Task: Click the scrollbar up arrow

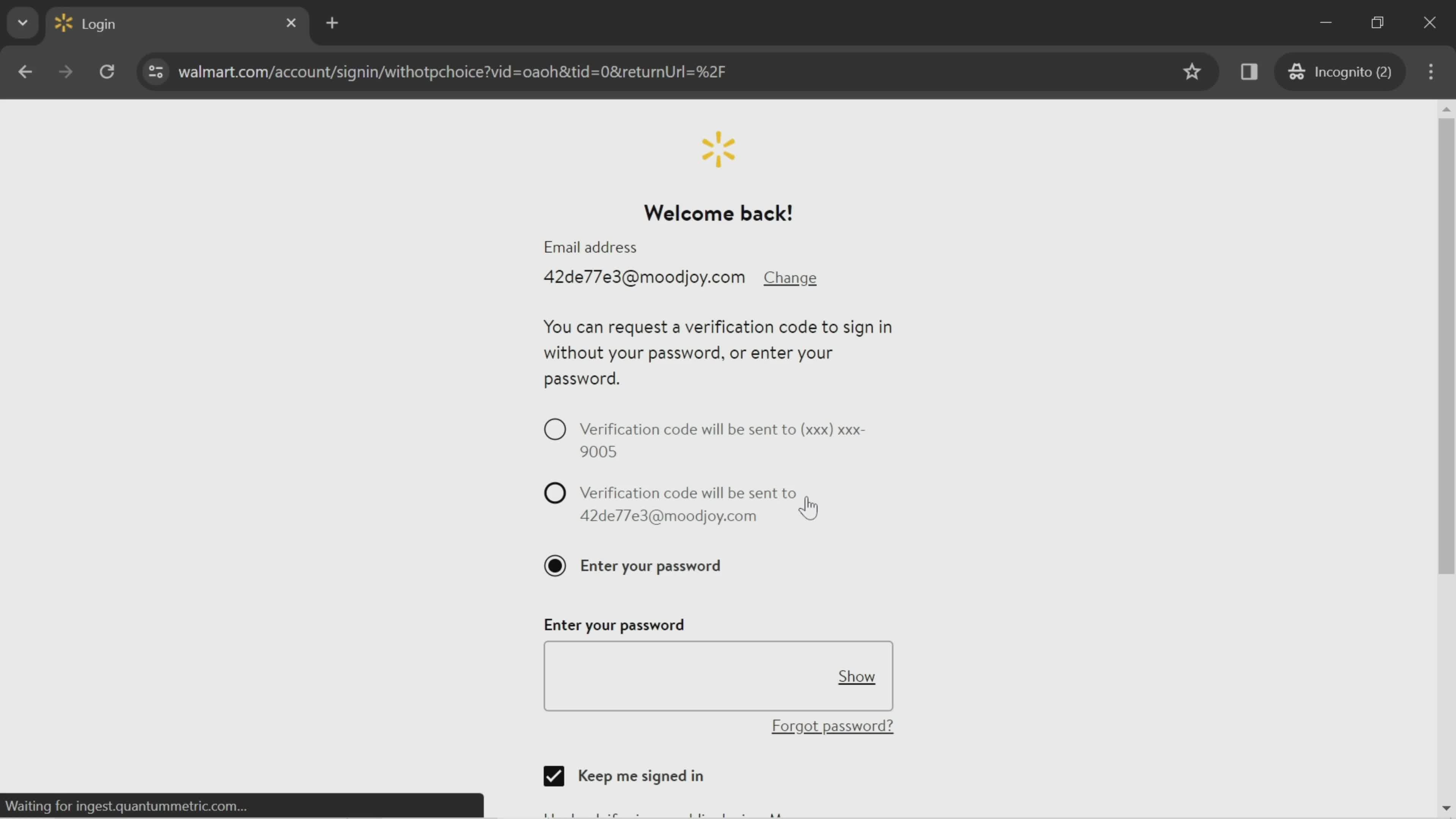Action: click(1446, 110)
